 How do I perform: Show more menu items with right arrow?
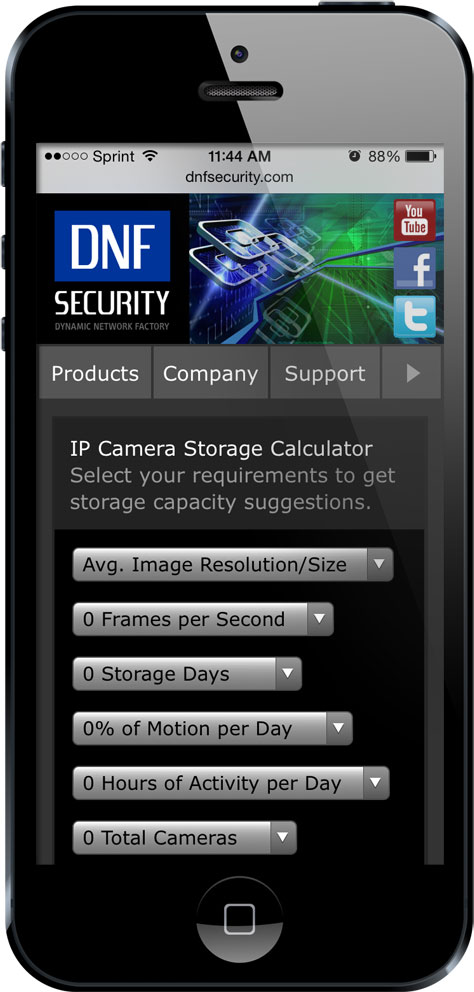pos(412,373)
